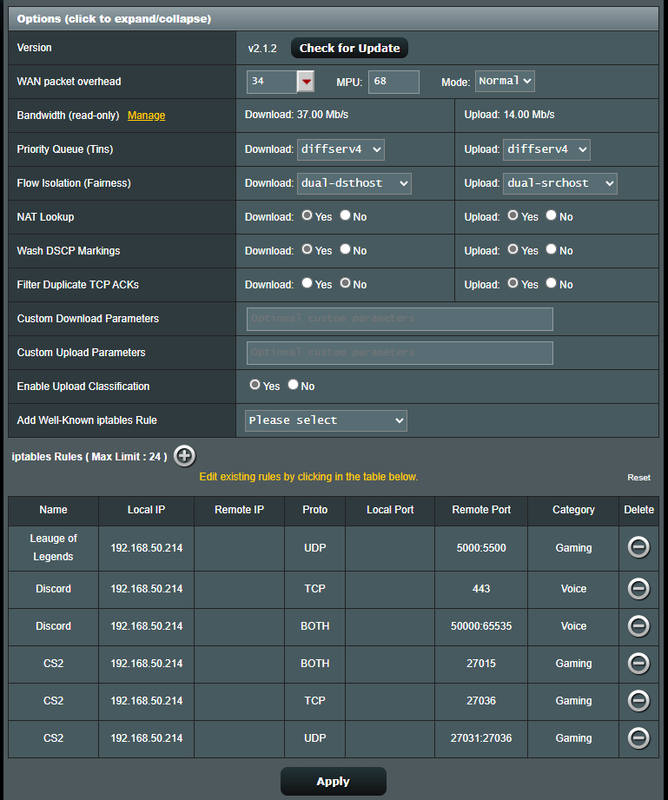Expand the Add Well-Known iptables Rule dropdown
668x800 pixels.
[325, 420]
